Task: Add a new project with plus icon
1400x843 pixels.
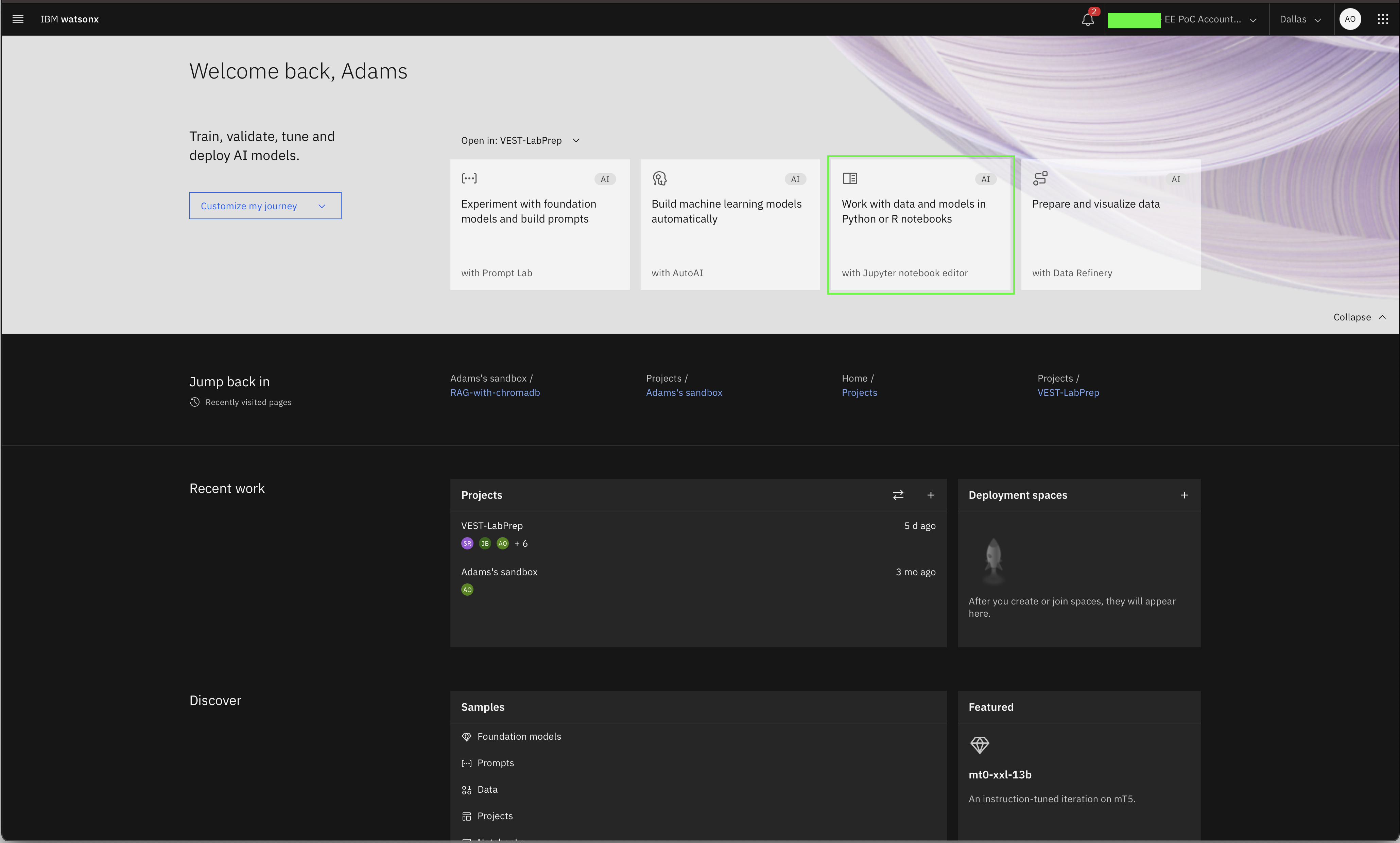Action: [x=931, y=495]
